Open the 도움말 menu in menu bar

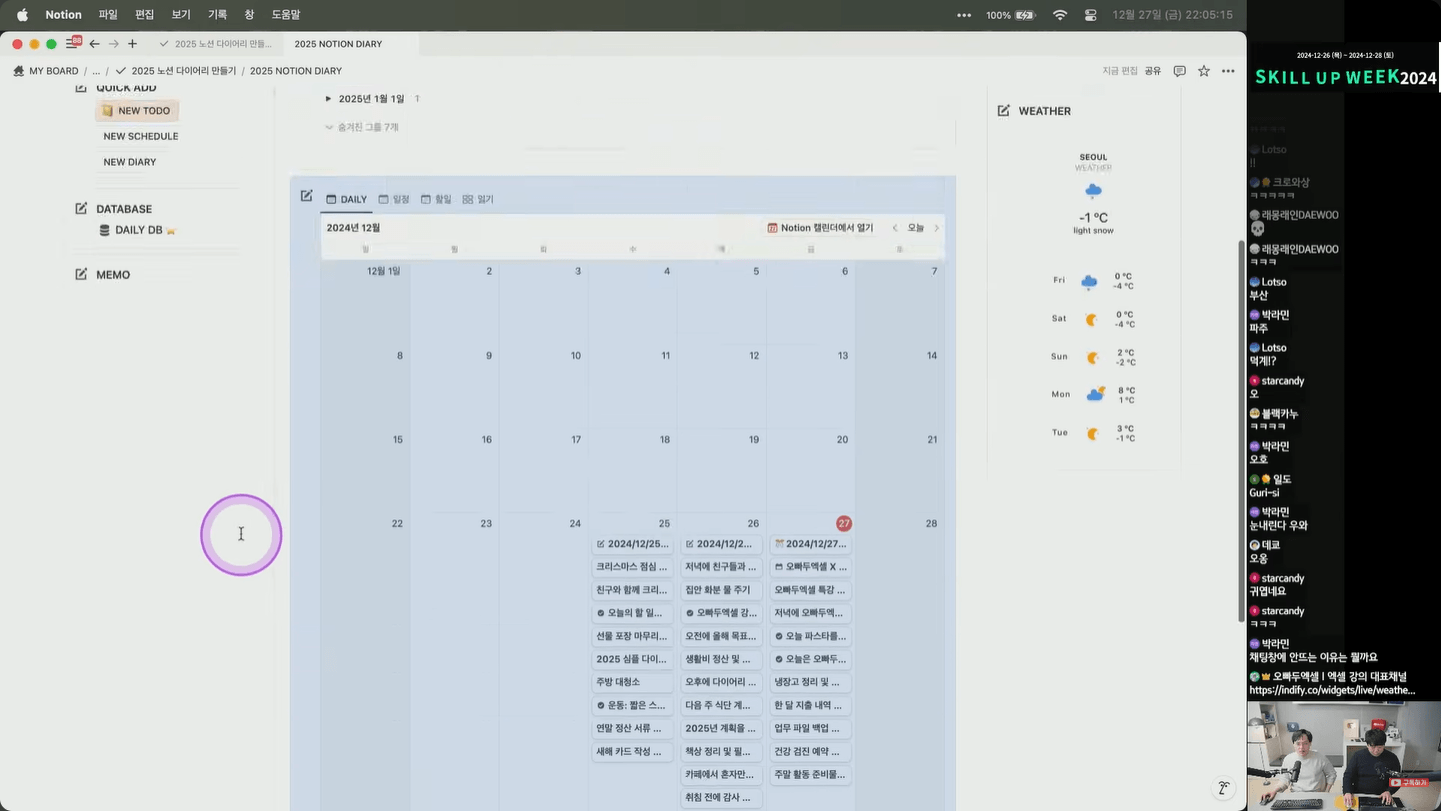(286, 15)
